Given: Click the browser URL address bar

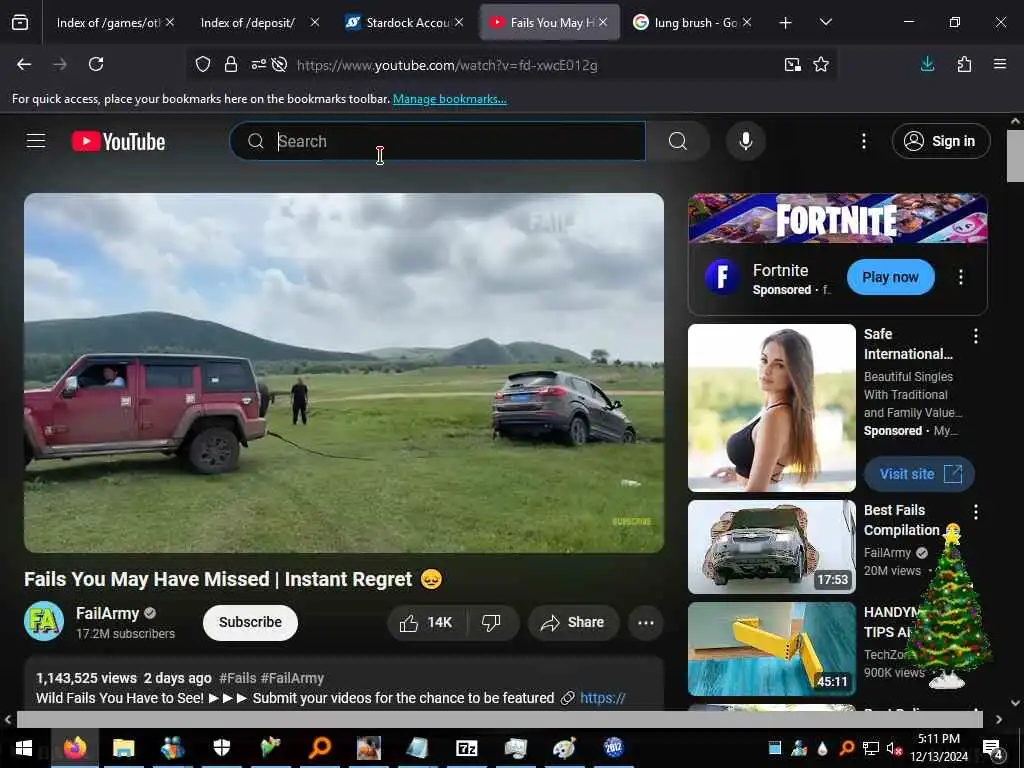Looking at the screenshot, I should click(447, 65).
